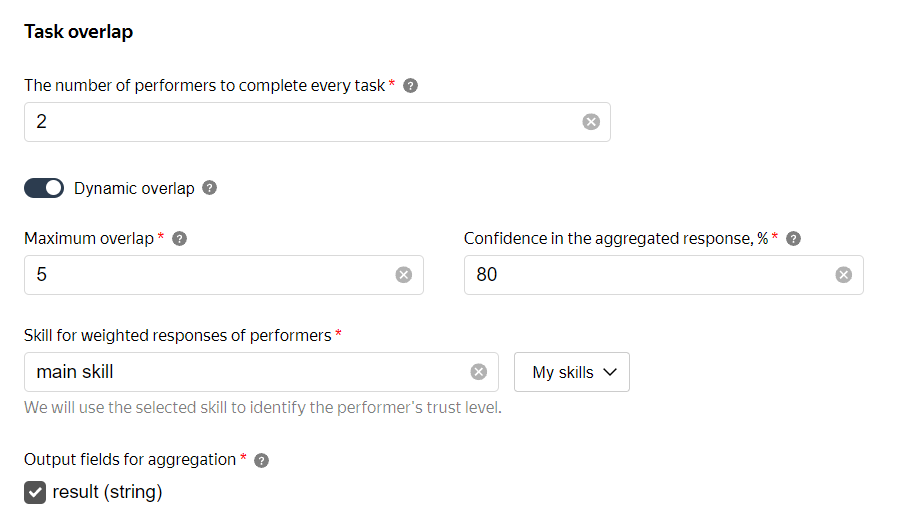Show help for Confidence in aggregated response
The width and height of the screenshot is (920, 516).
793,239
